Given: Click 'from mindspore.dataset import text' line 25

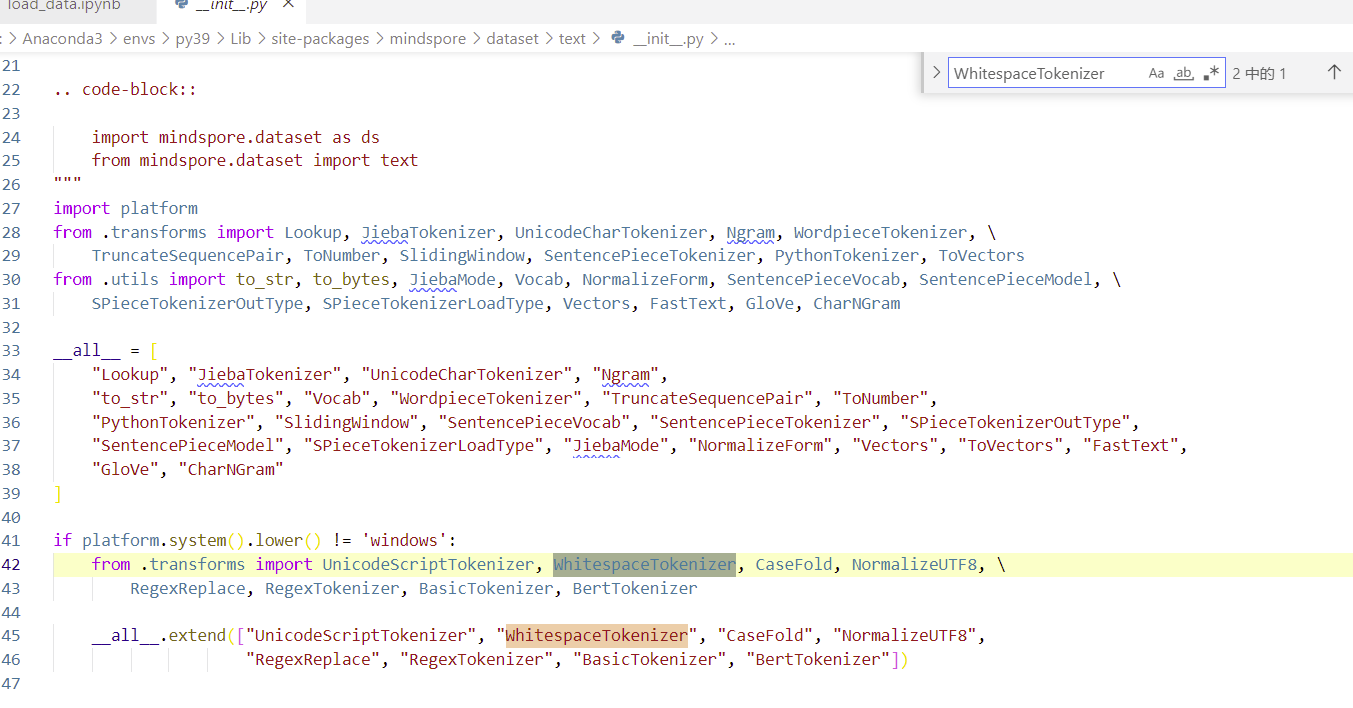Looking at the screenshot, I should click(255, 160).
